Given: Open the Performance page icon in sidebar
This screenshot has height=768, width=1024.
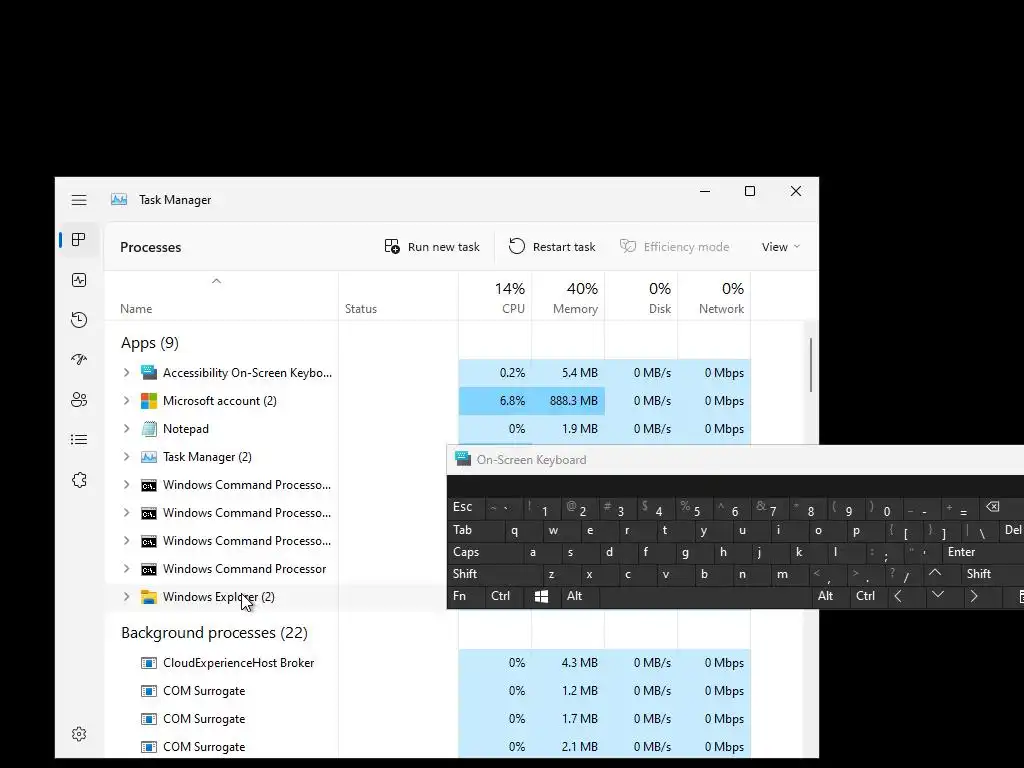Looking at the screenshot, I should click(x=79, y=280).
